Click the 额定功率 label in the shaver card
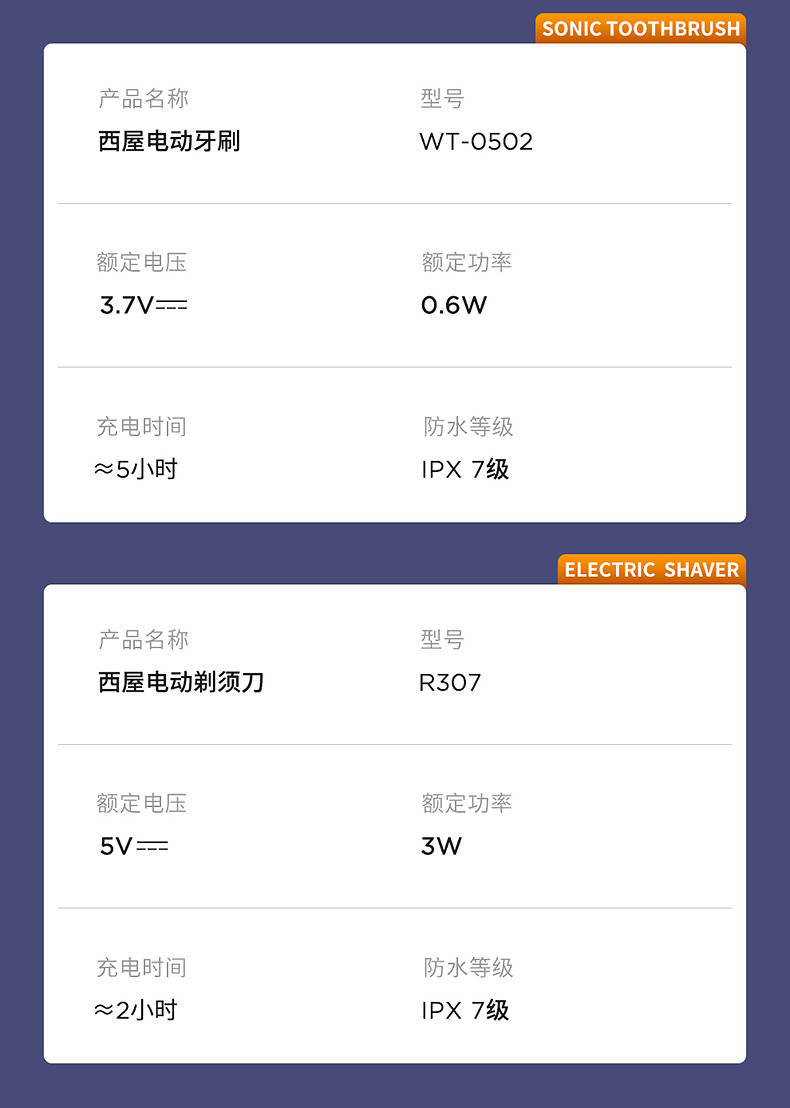The width and height of the screenshot is (790, 1108). [467, 803]
